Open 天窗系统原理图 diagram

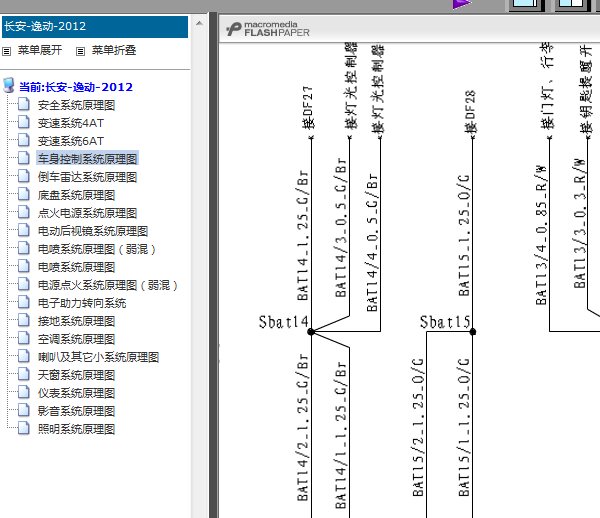[x=76, y=375]
